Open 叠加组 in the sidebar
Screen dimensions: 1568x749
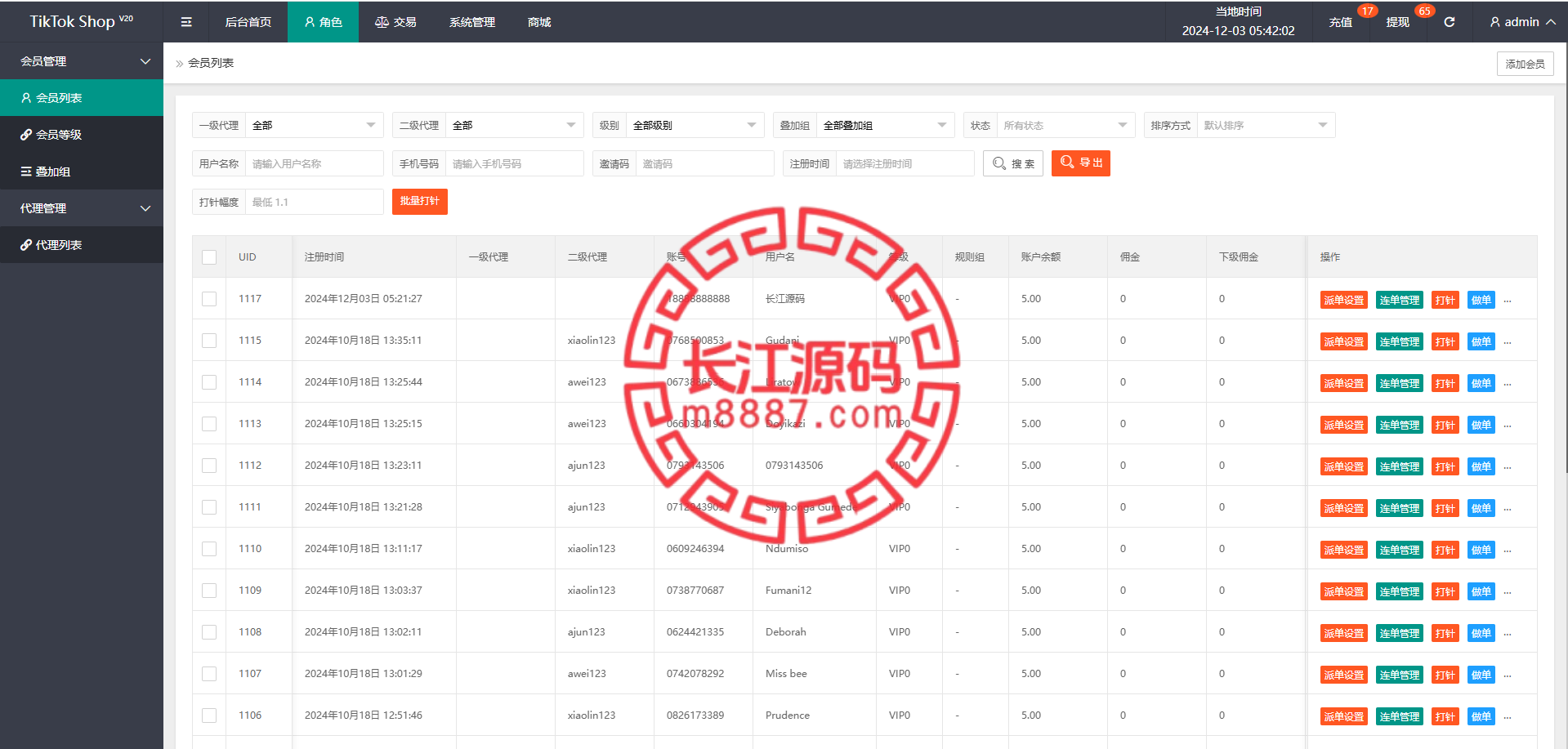click(82, 172)
